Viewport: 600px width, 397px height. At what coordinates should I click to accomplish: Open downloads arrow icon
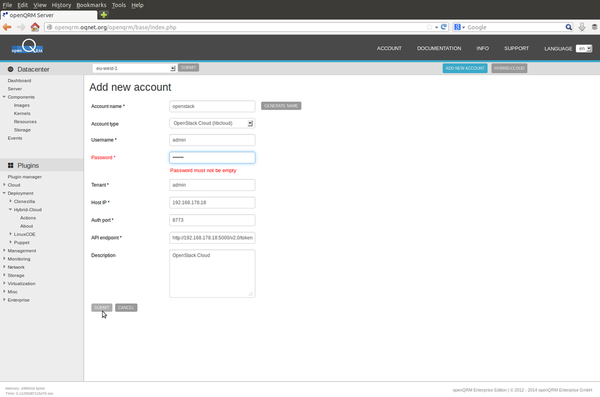(582, 27)
